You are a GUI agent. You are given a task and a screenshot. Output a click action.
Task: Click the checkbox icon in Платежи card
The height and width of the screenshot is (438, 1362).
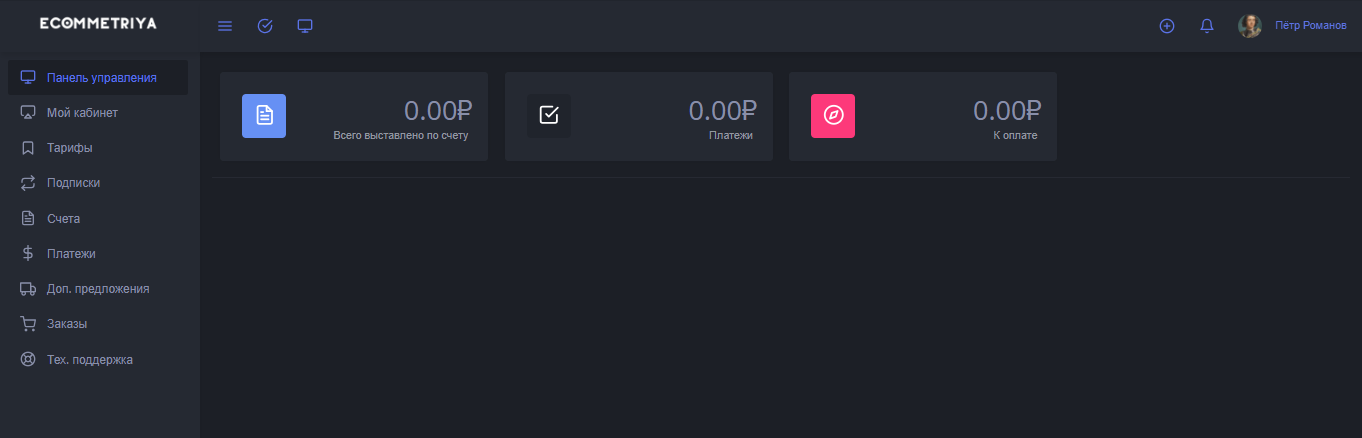click(x=549, y=116)
